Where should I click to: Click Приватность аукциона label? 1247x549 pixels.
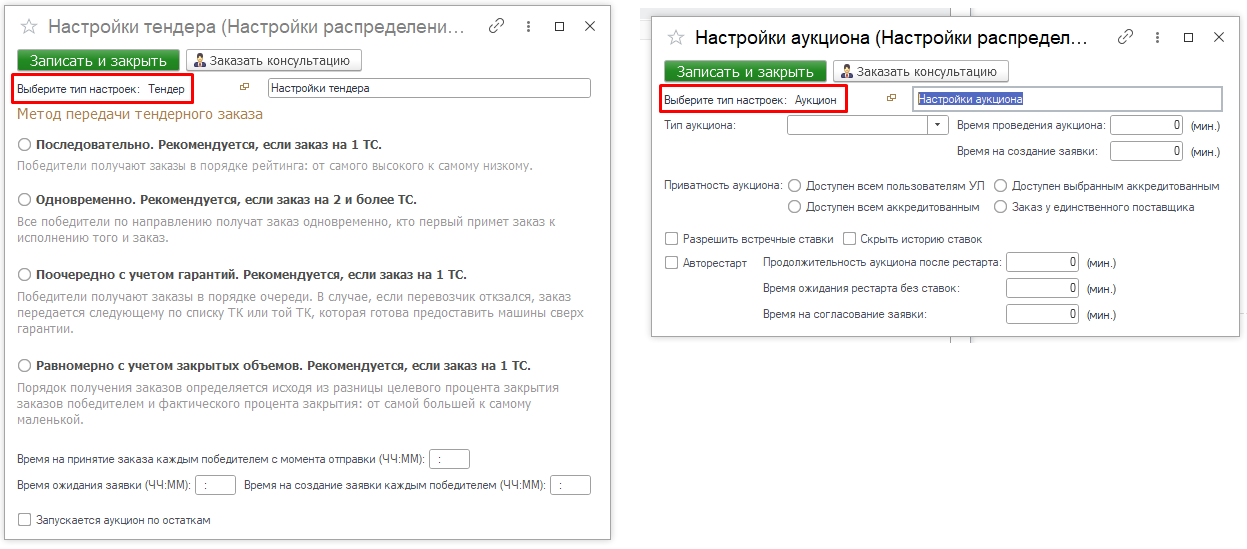tap(723, 185)
